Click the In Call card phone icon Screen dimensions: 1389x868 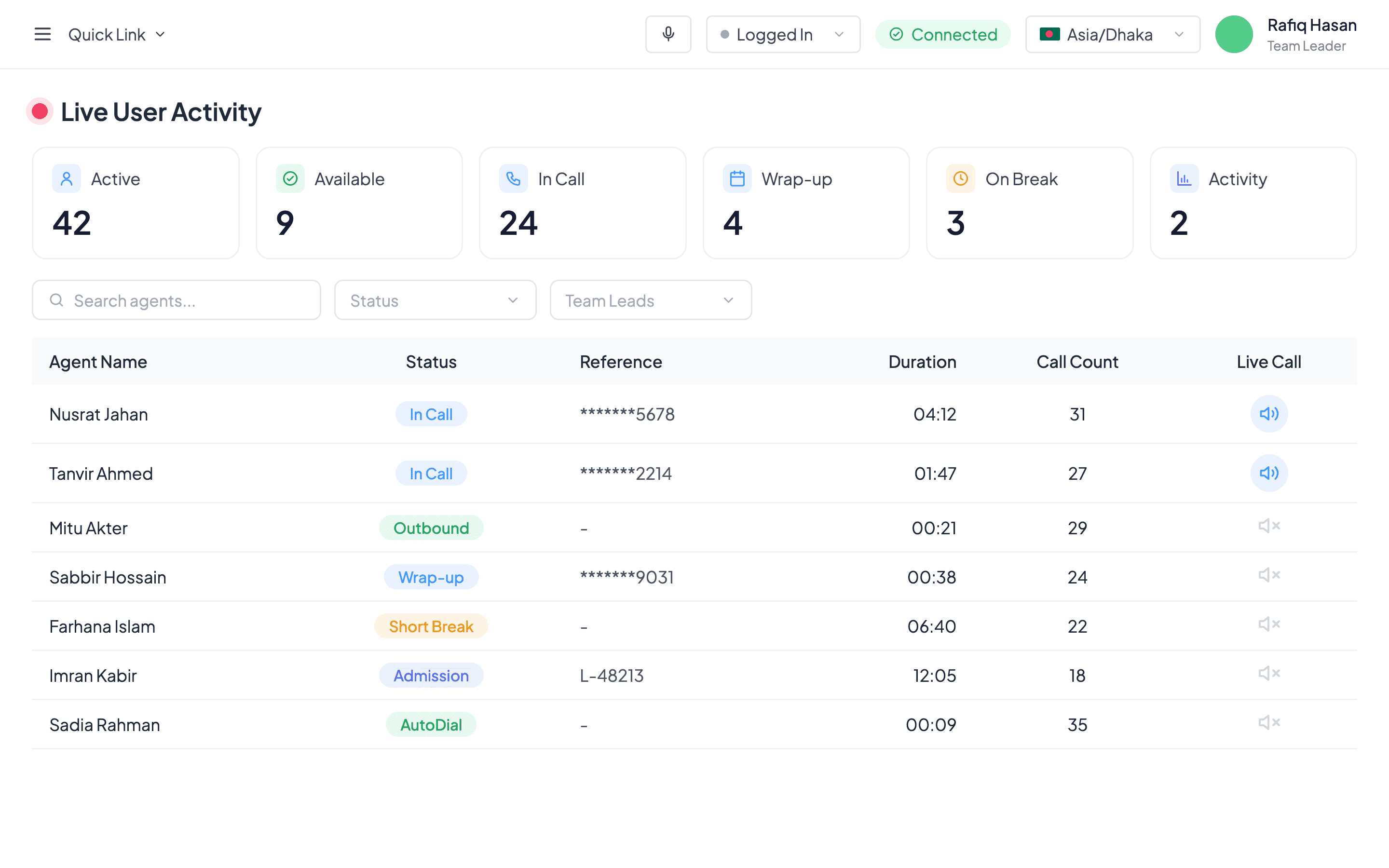click(514, 179)
